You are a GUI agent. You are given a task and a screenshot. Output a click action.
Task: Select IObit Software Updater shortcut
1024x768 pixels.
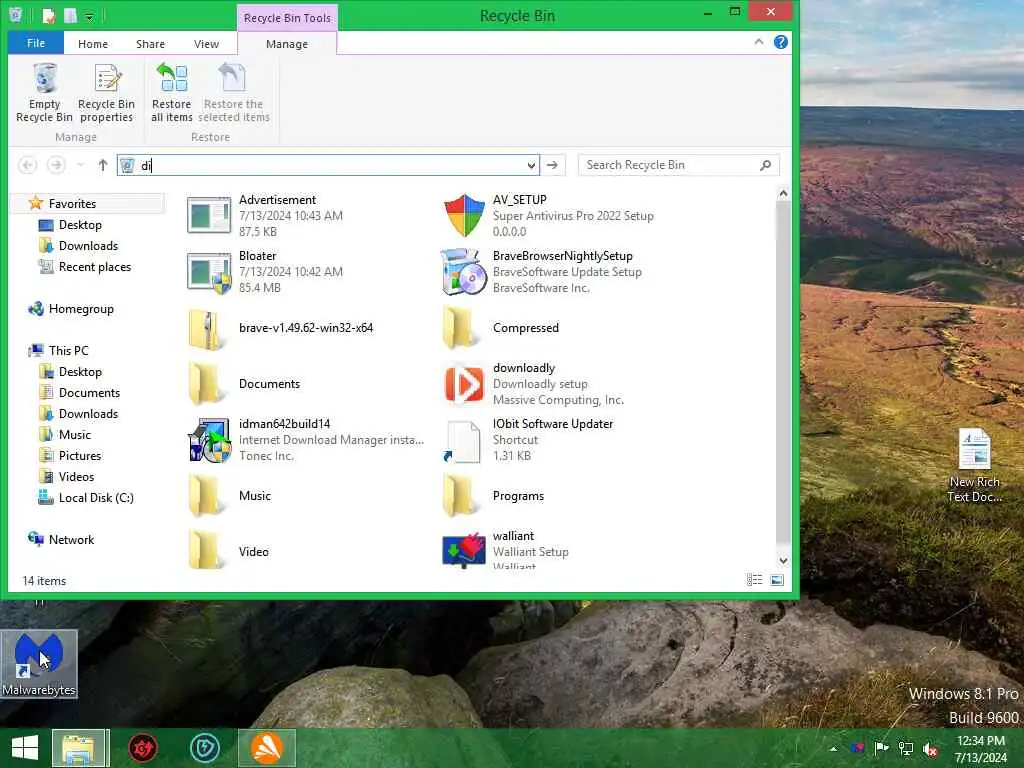pyautogui.click(x=464, y=441)
